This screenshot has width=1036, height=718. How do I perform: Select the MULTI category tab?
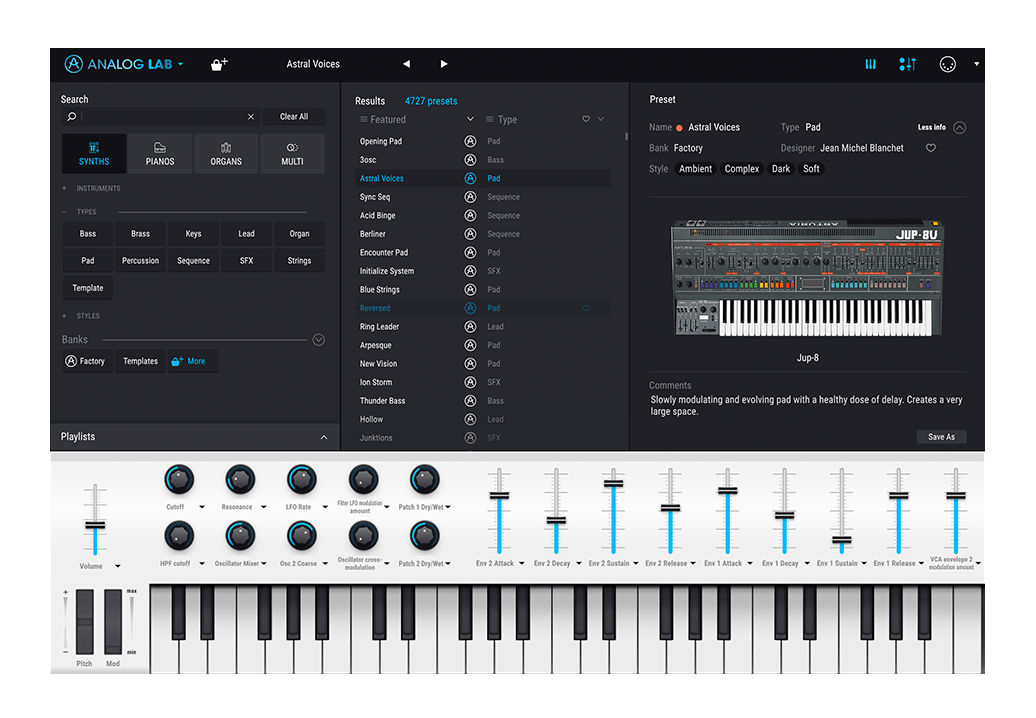292,153
